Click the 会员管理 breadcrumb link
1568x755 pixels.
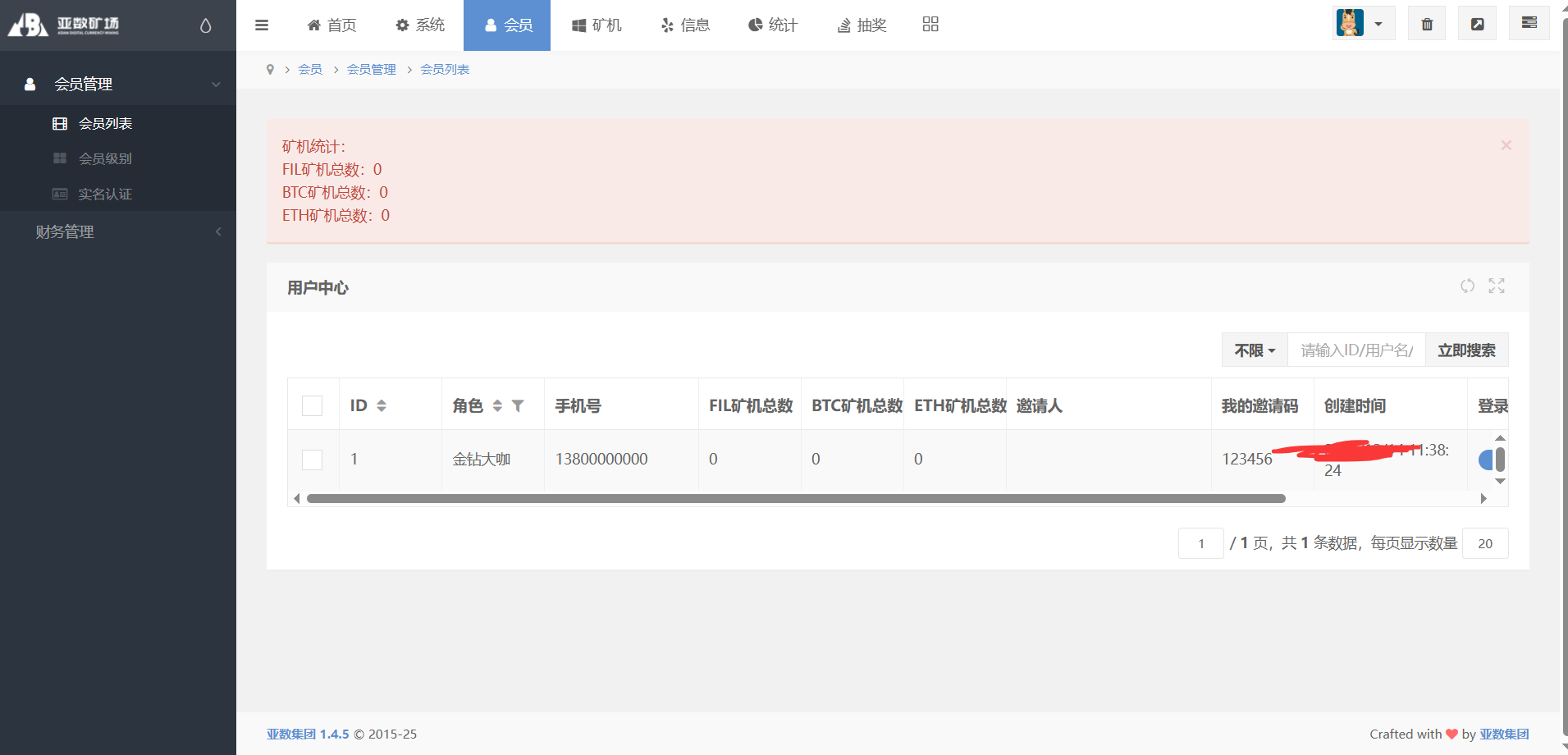click(371, 70)
